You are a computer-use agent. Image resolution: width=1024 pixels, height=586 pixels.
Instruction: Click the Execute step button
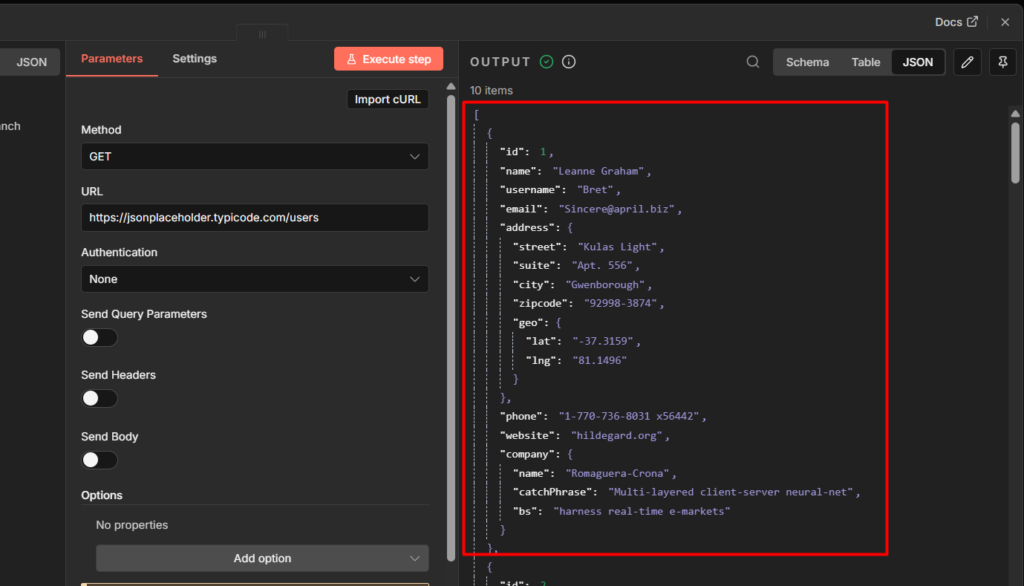coord(389,59)
